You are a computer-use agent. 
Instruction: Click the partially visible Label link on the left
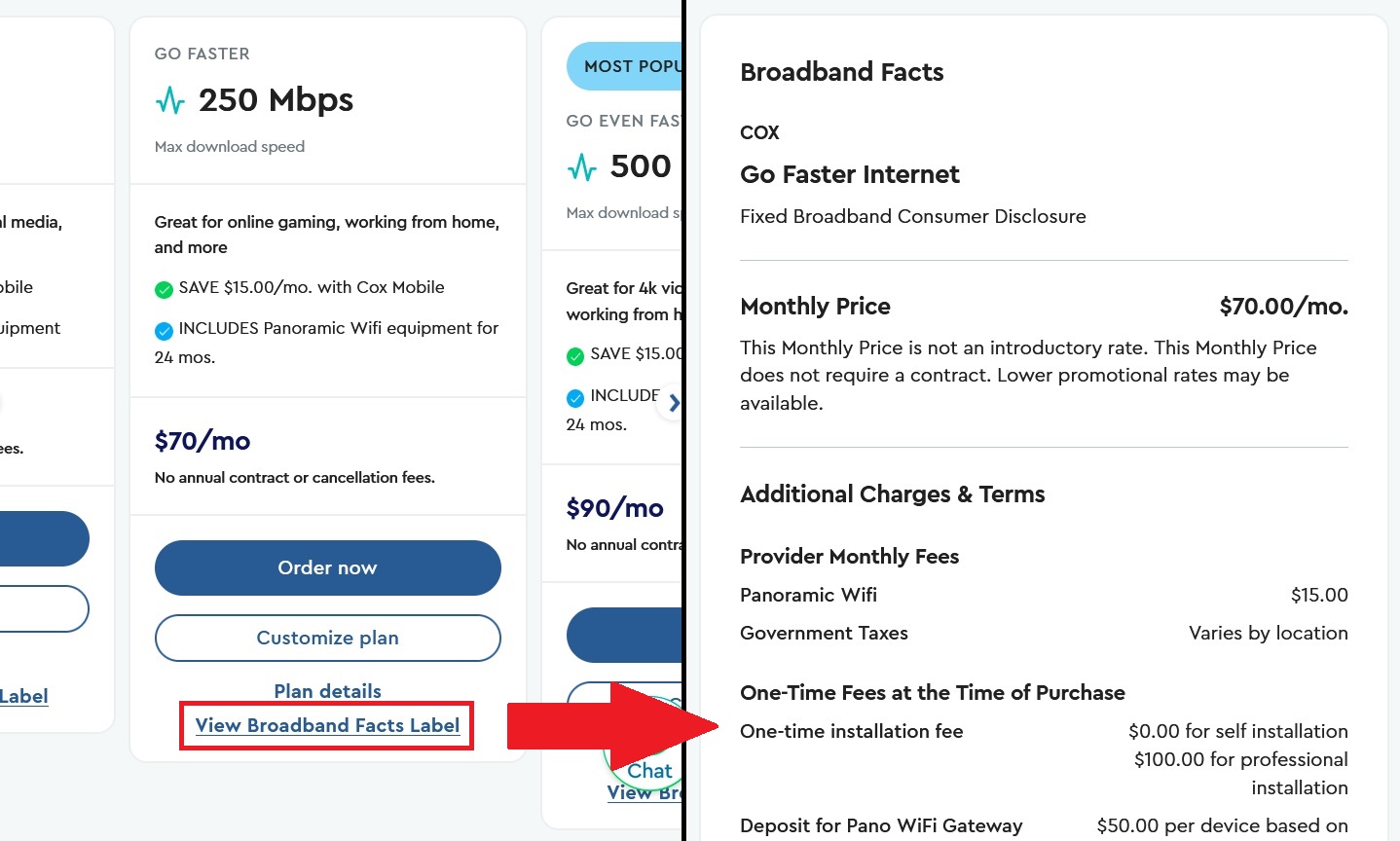[24, 696]
